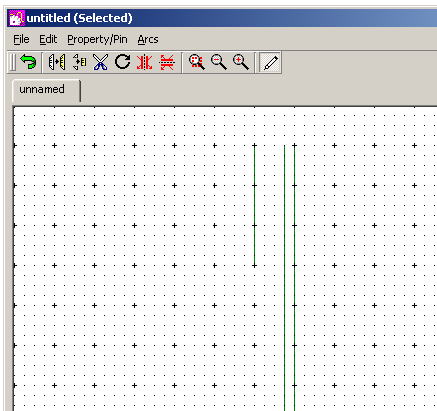Open the File menu
This screenshot has height=411, width=437.
coord(21,39)
